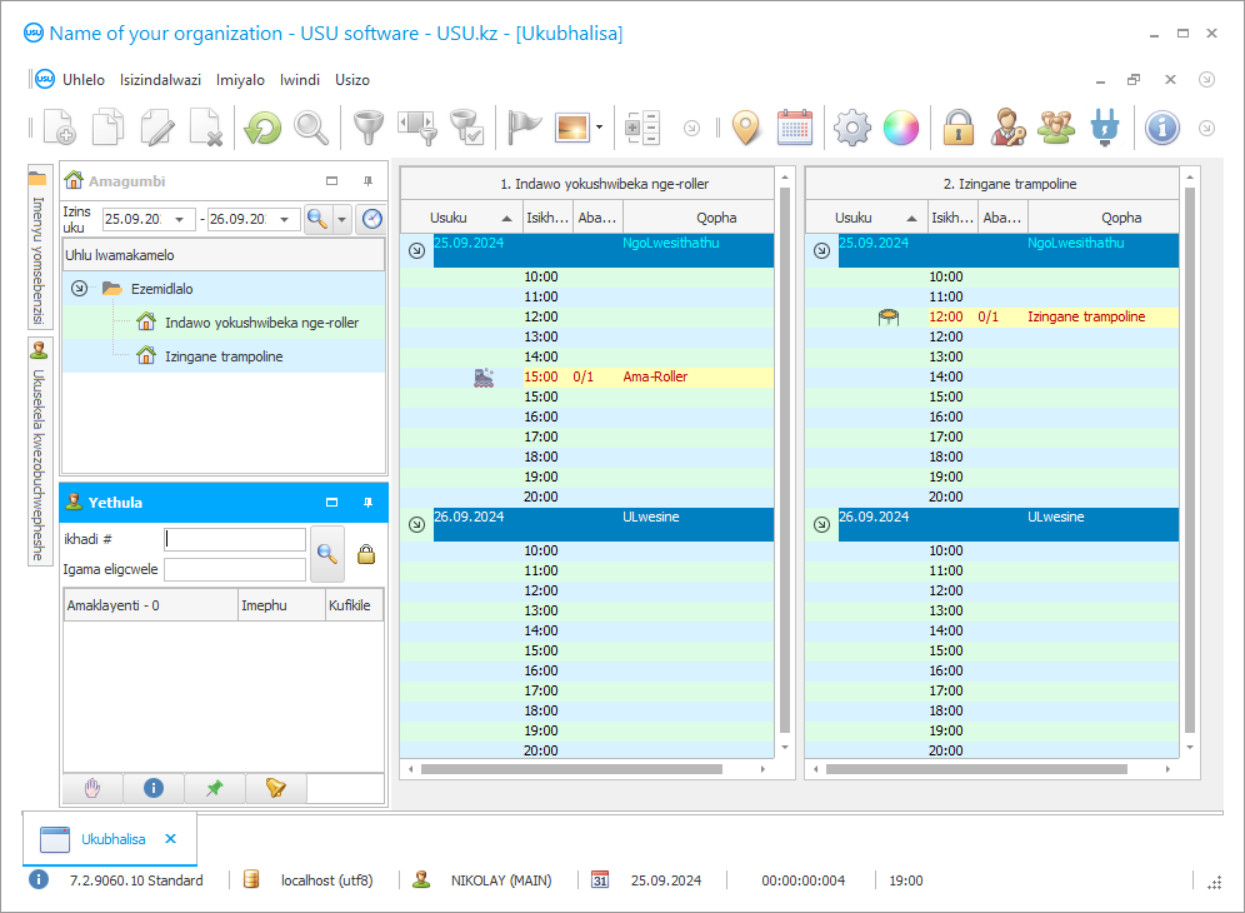Image resolution: width=1245 pixels, height=913 pixels.
Task: Click the flag toolbar icon
Action: [523, 128]
